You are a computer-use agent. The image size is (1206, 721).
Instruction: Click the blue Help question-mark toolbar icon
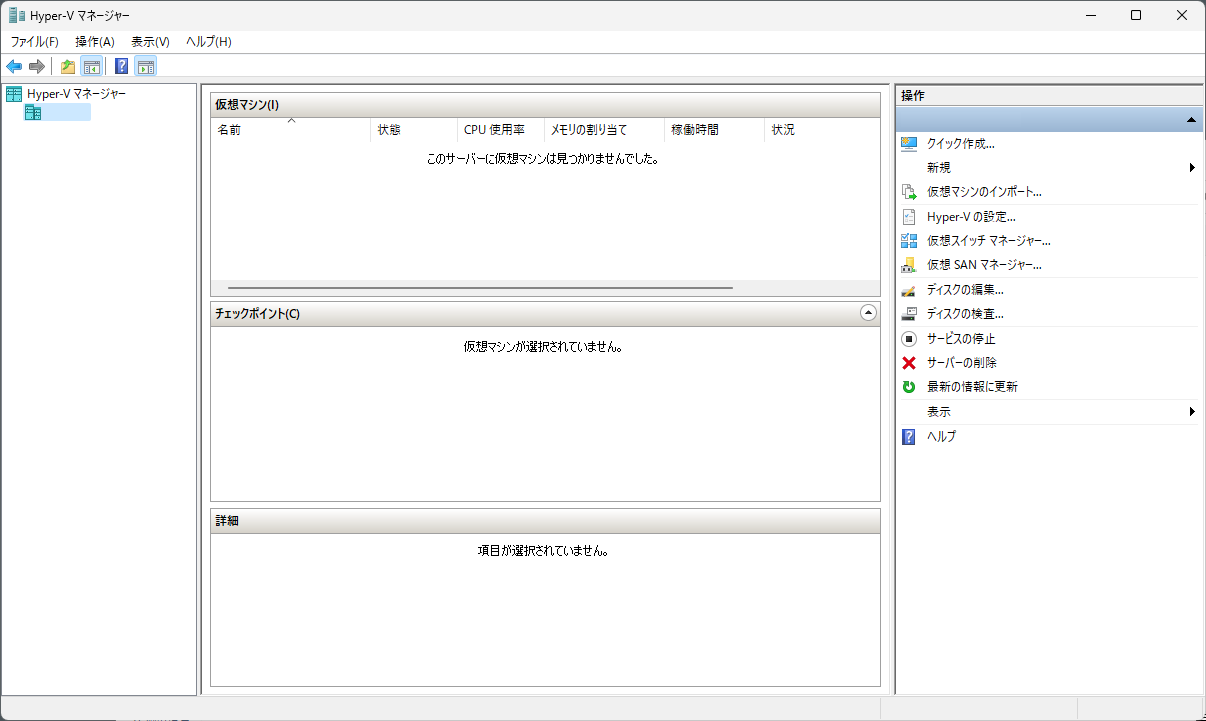(121, 66)
